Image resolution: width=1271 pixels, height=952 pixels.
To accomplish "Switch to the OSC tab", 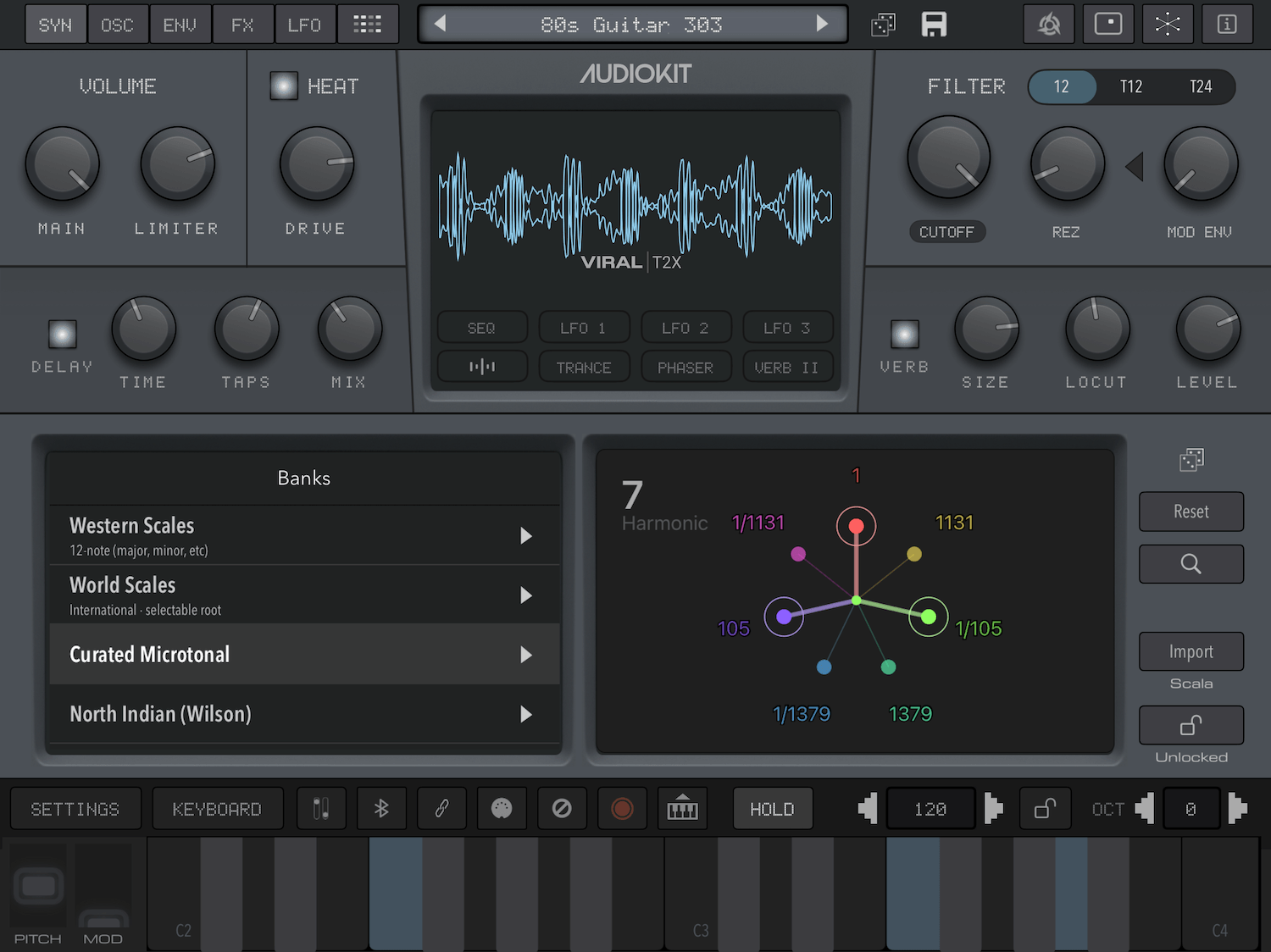I will pos(118,25).
